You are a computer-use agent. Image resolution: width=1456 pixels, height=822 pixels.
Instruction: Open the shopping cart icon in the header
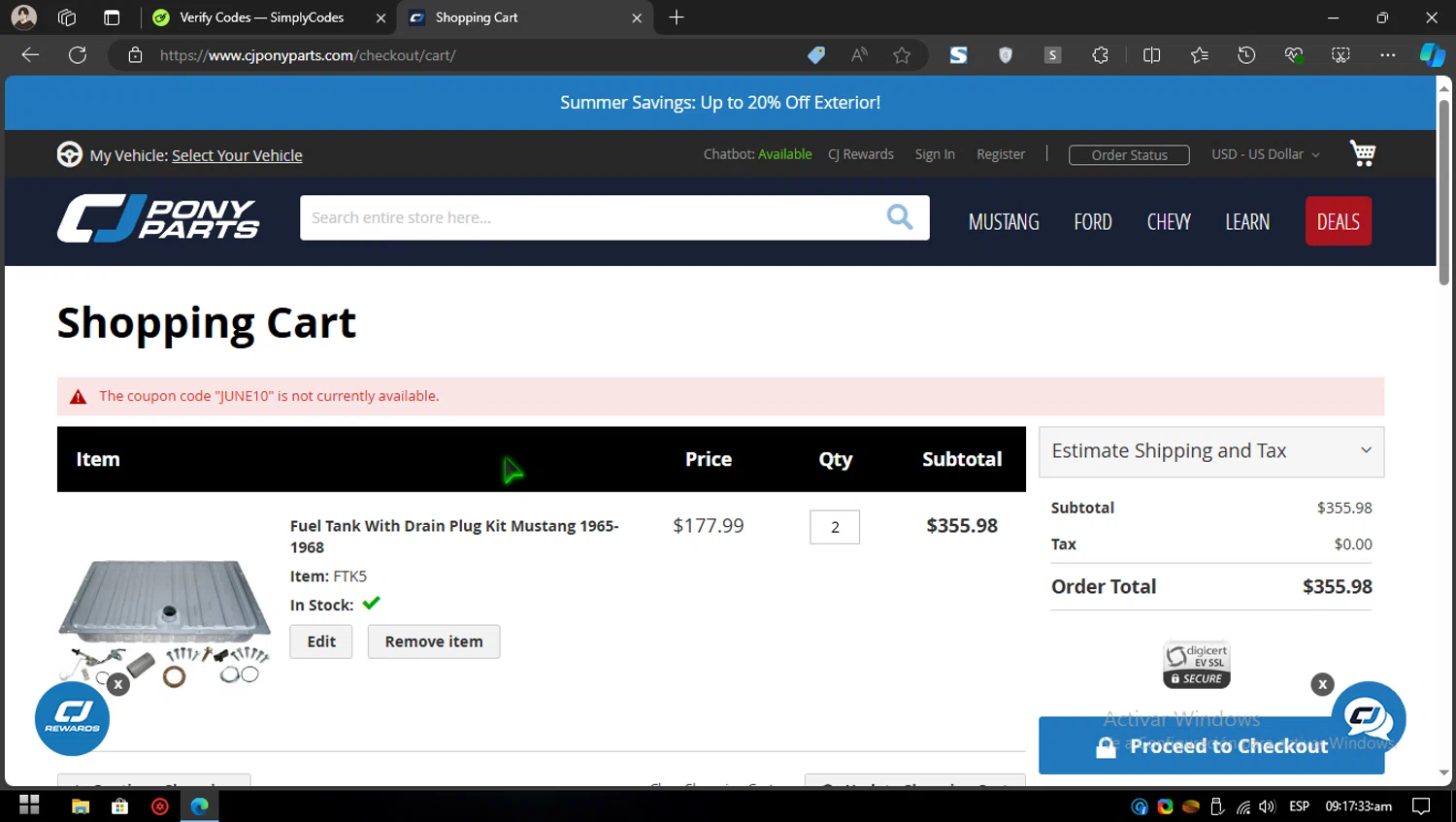coord(1363,153)
